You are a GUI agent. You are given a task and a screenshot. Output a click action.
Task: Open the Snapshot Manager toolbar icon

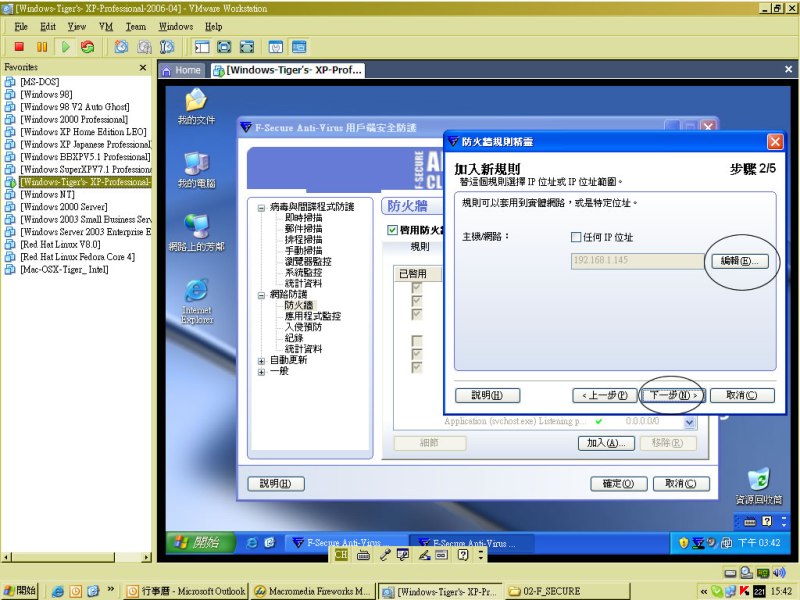167,47
